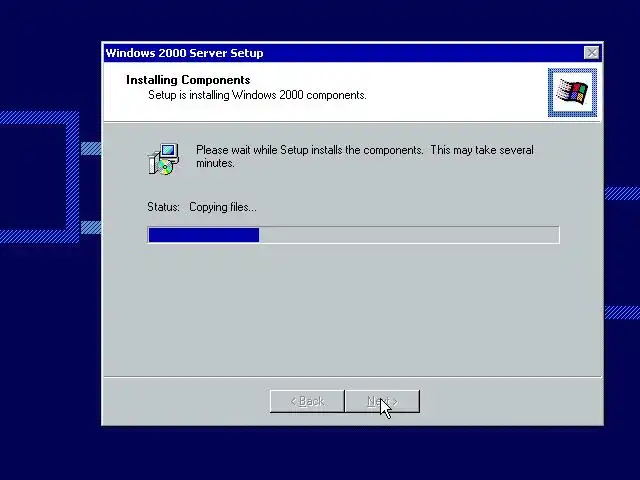
Task: Click the disabled Back button
Action: pos(307,401)
